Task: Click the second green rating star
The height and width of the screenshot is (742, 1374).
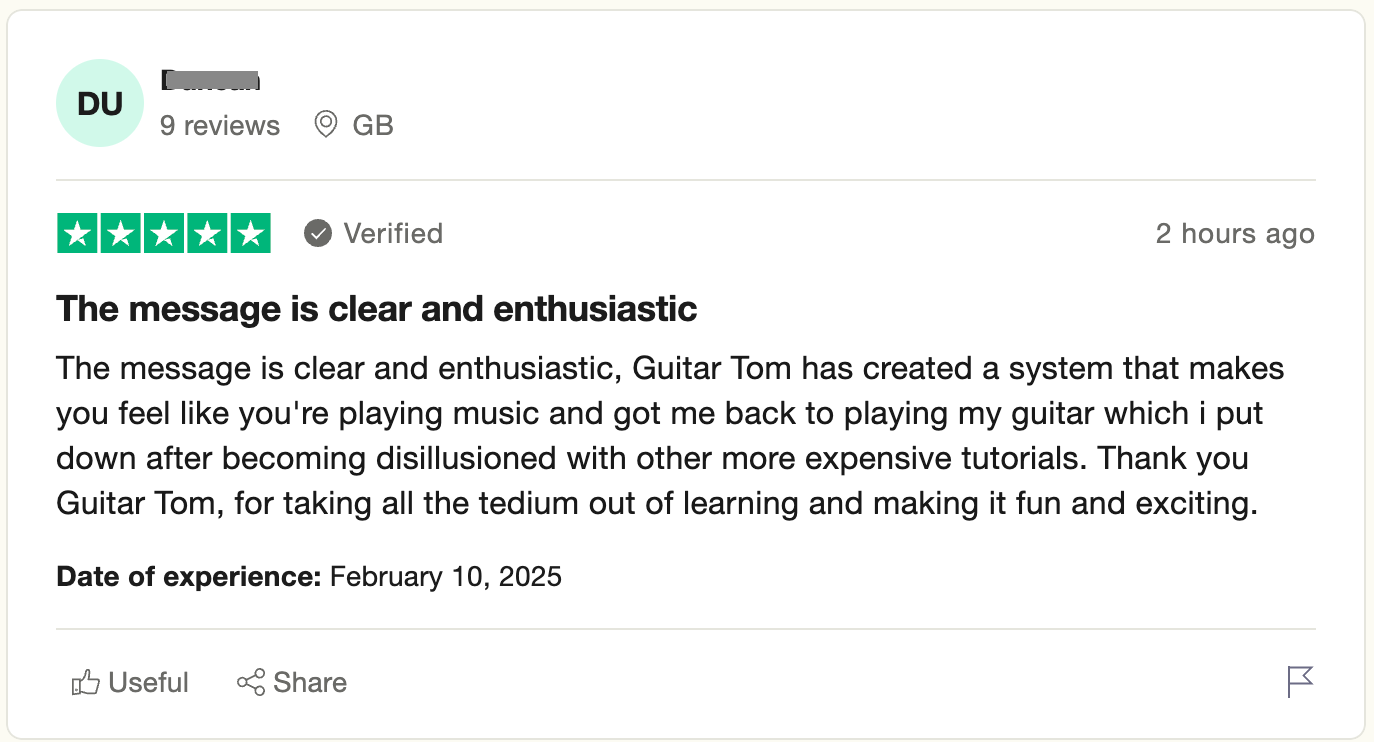Action: [x=121, y=234]
